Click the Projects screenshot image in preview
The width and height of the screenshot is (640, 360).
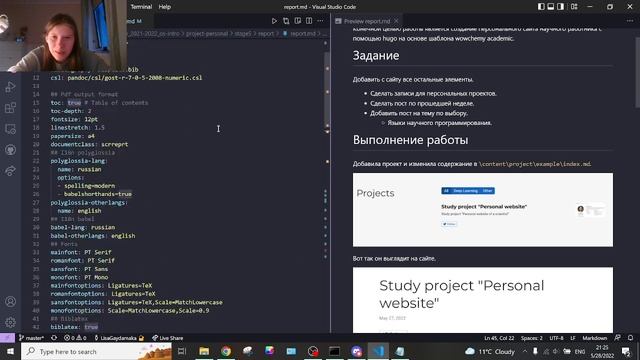tap(483, 210)
